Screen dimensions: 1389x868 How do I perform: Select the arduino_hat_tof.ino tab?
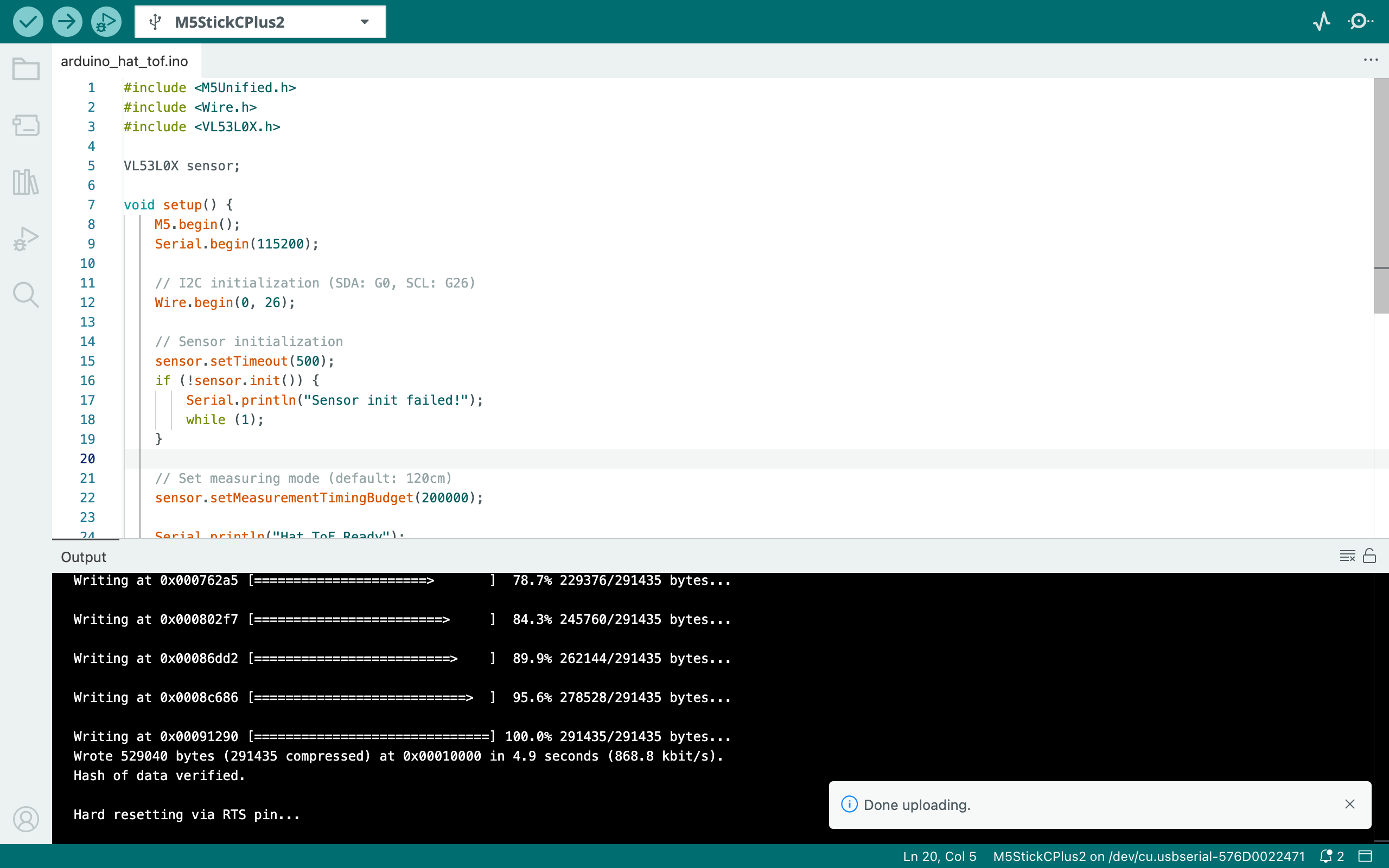(125, 61)
